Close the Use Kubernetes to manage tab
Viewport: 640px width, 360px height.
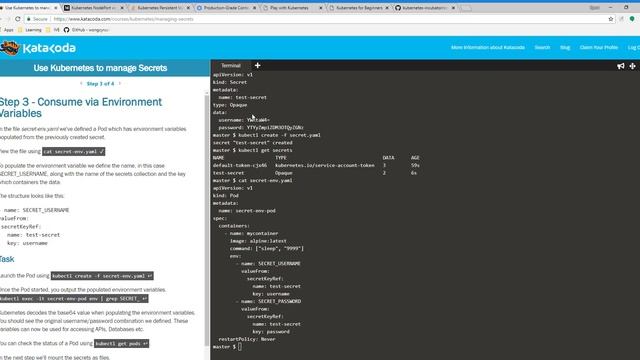pos(56,8)
